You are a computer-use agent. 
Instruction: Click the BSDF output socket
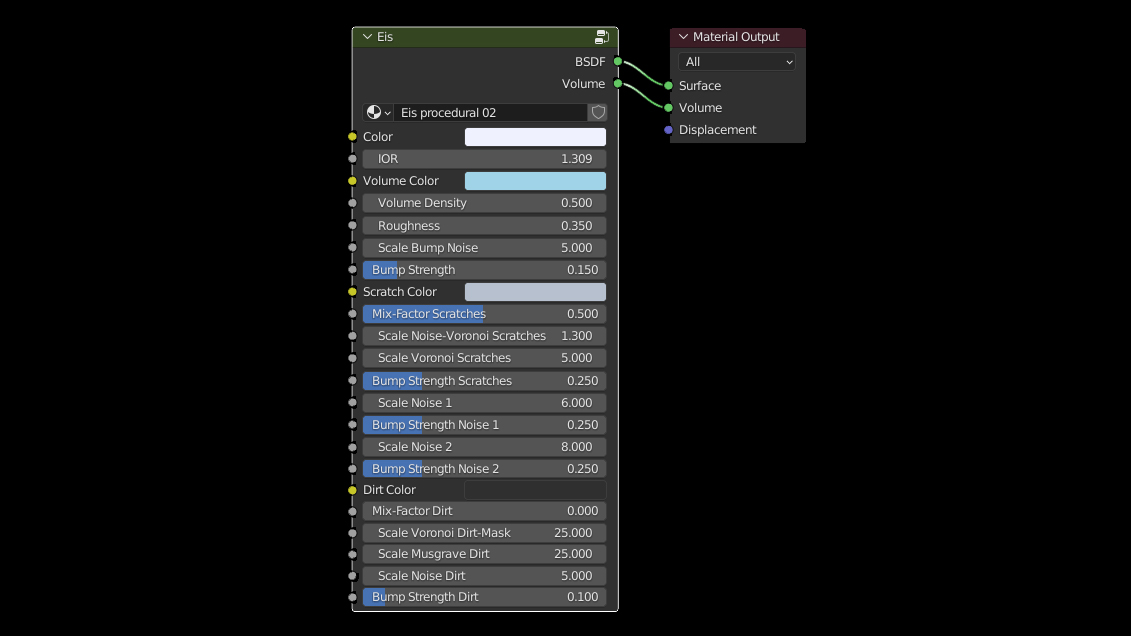(618, 62)
